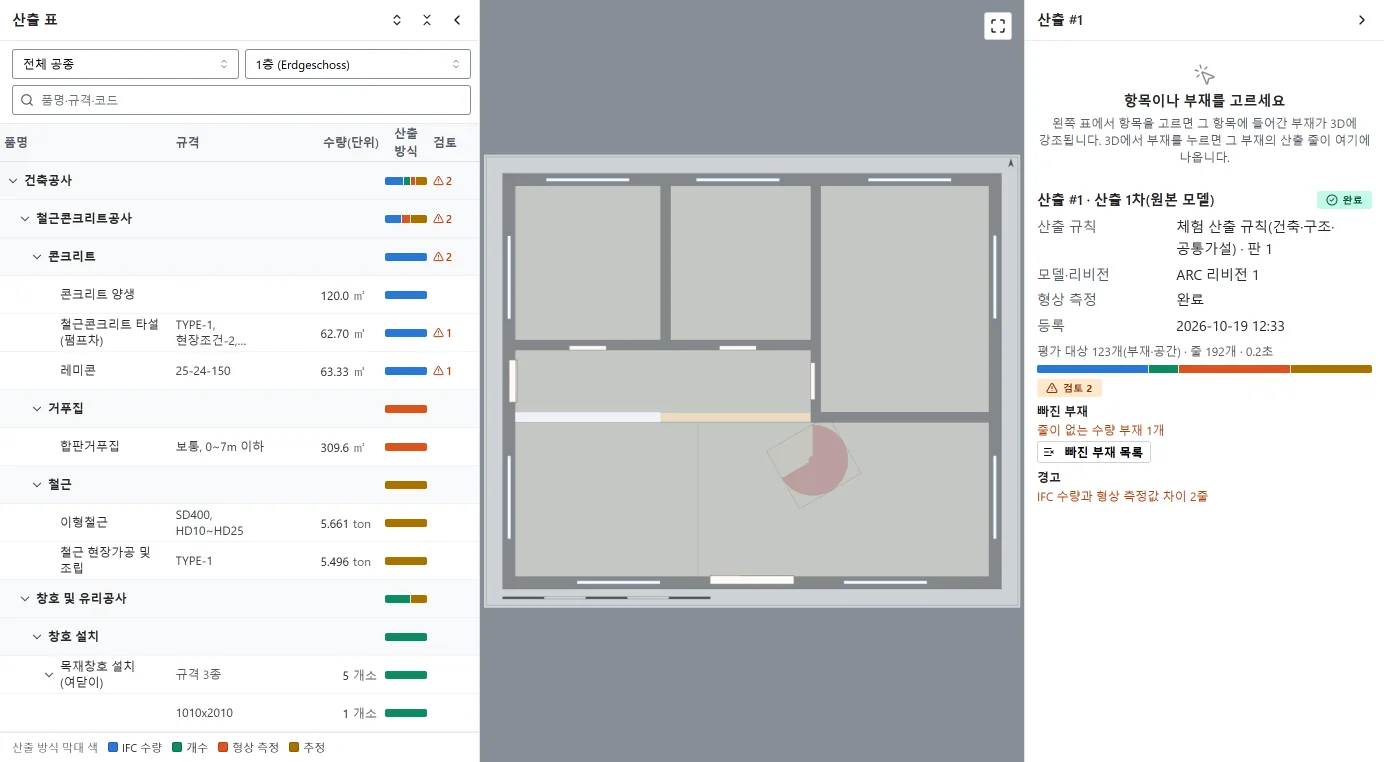Viewport: 1384px width, 762px height.
Task: Click the 309.6 ㎡ quantity cell
Action: pyautogui.click(x=343, y=448)
